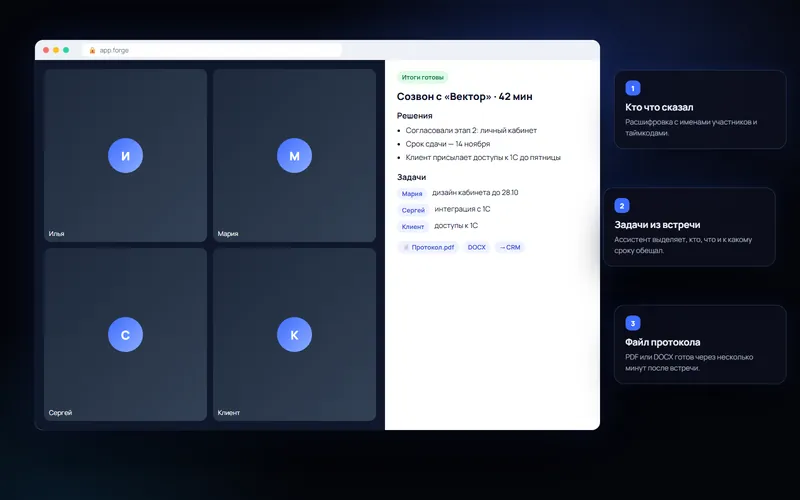This screenshot has width=800, height=500.
Task: Maximize the window with green button
Action: pyautogui.click(x=66, y=50)
